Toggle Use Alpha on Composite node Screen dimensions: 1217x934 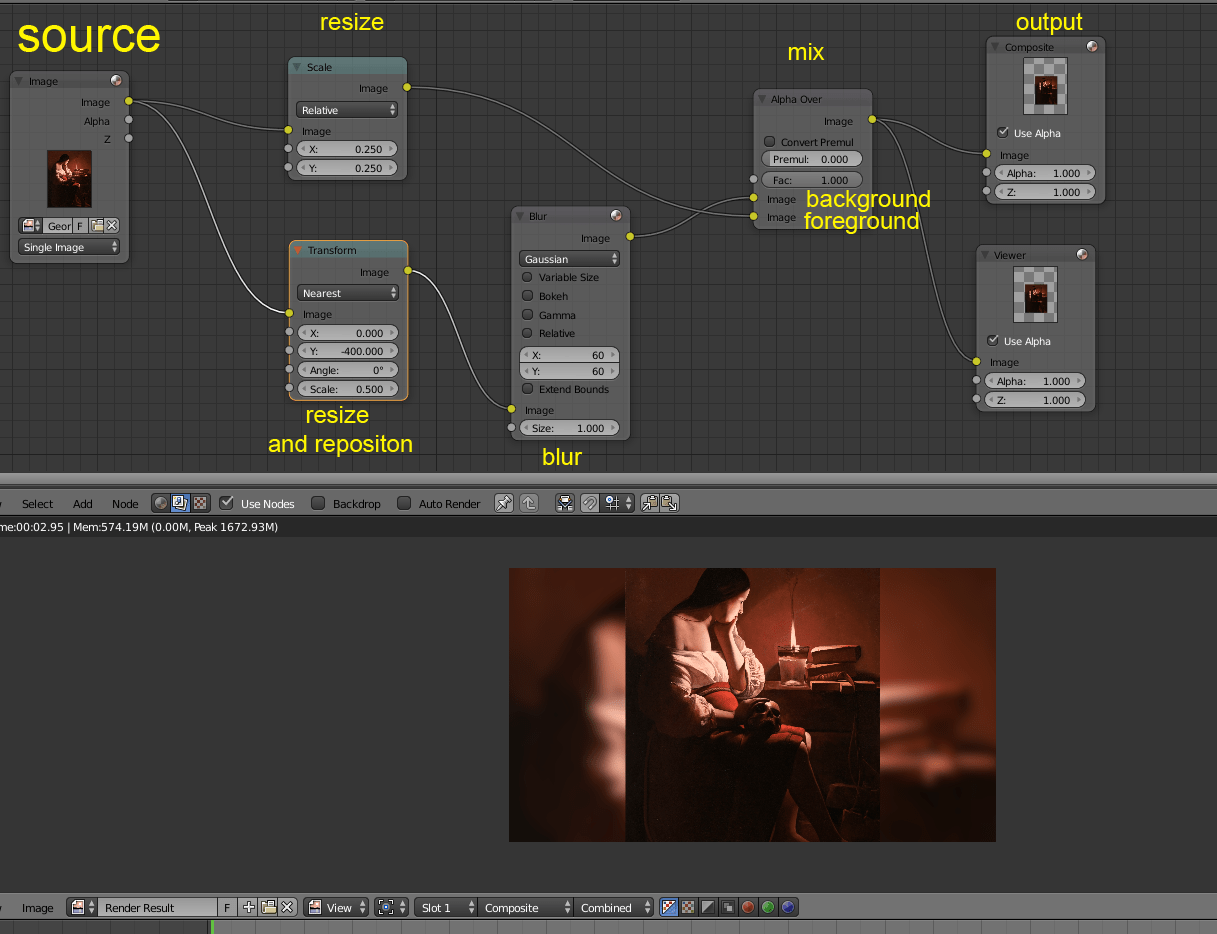coord(1003,133)
